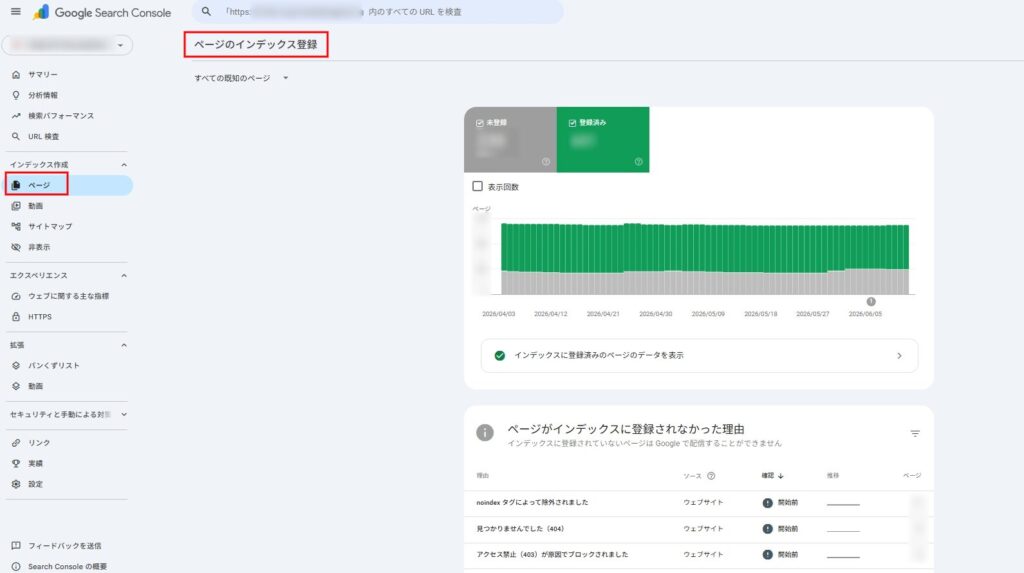Open アクセス禁止（403）blocked row
This screenshot has width=1024, height=573.
click(x=699, y=555)
